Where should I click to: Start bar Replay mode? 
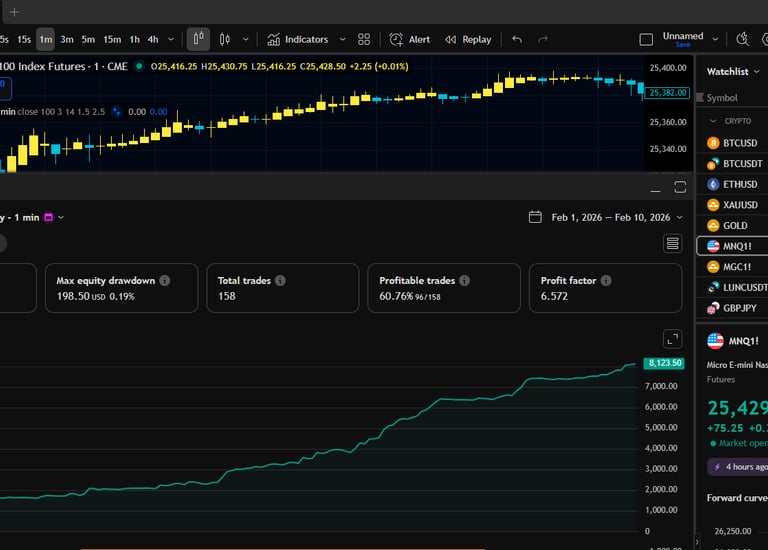(468, 39)
